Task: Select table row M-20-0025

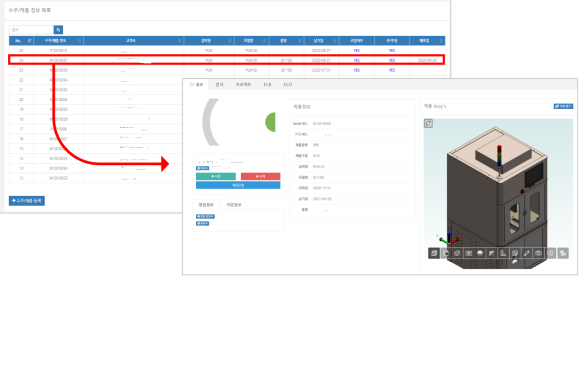Action: click(95, 158)
